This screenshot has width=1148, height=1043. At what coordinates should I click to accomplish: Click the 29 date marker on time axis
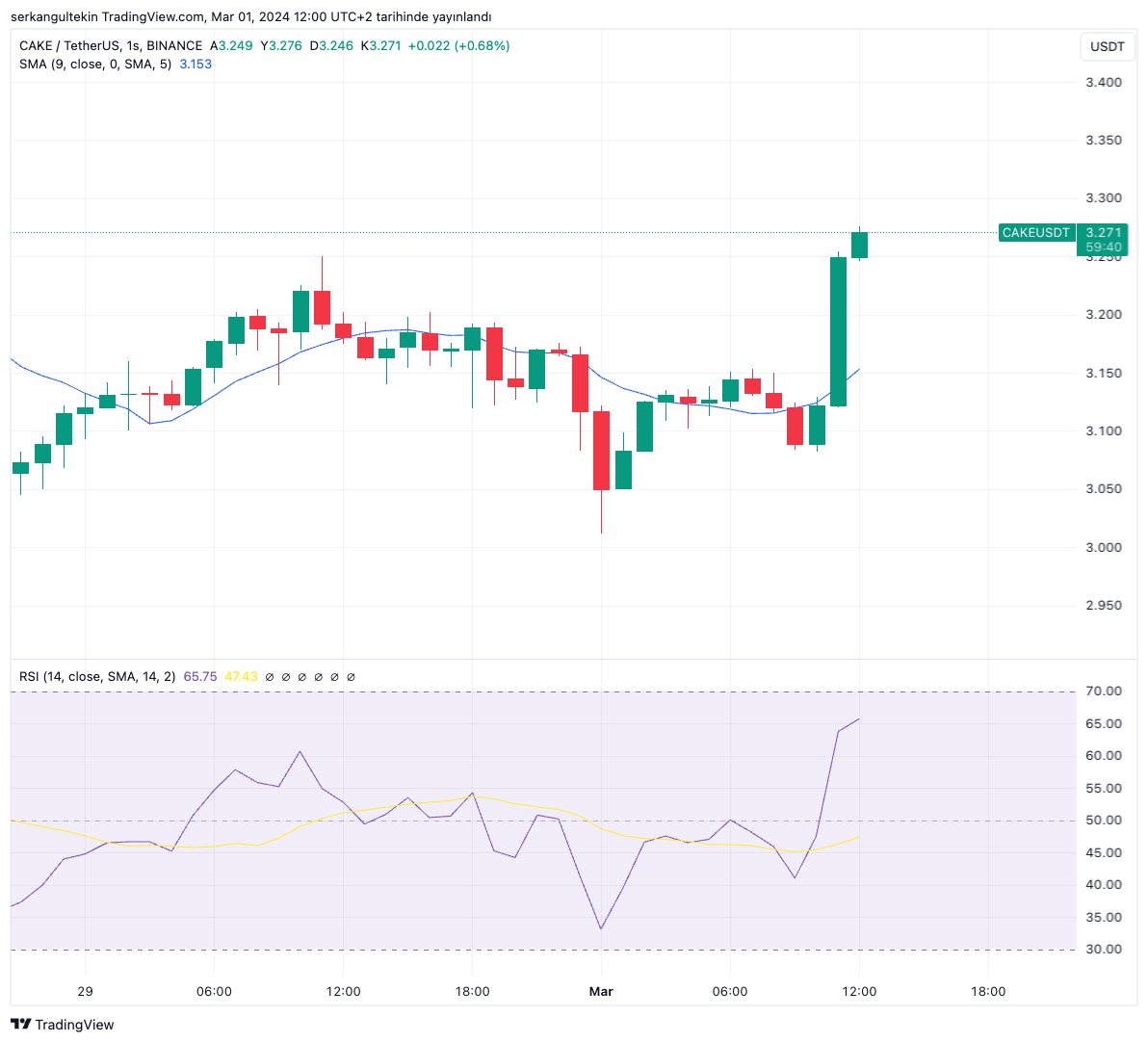(x=85, y=991)
